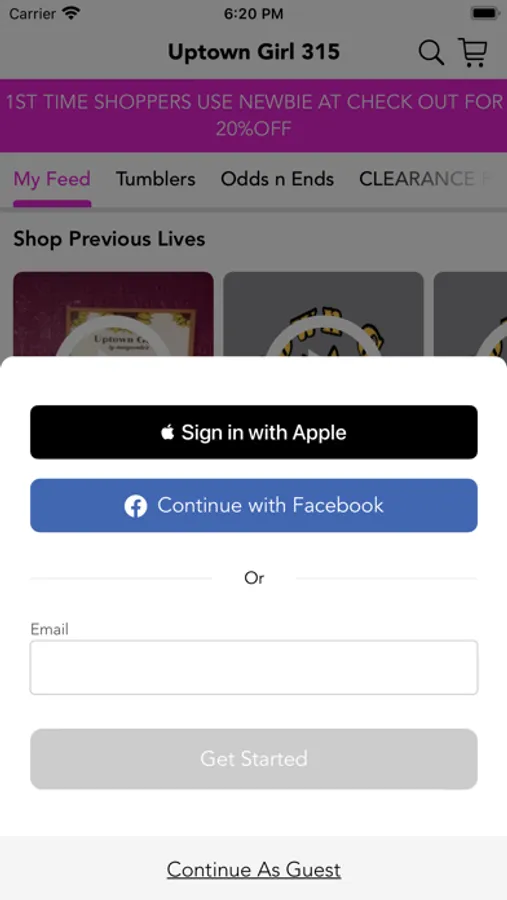Screen dimensions: 507x900
Task: Switch to the My Feed tab
Action: pos(52,179)
